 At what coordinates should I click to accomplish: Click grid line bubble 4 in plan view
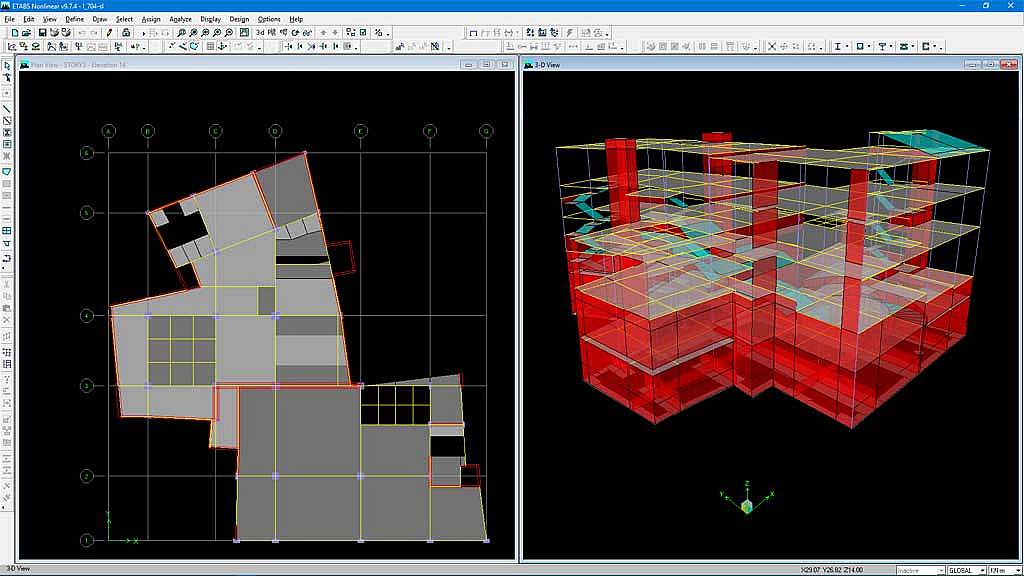click(87, 316)
